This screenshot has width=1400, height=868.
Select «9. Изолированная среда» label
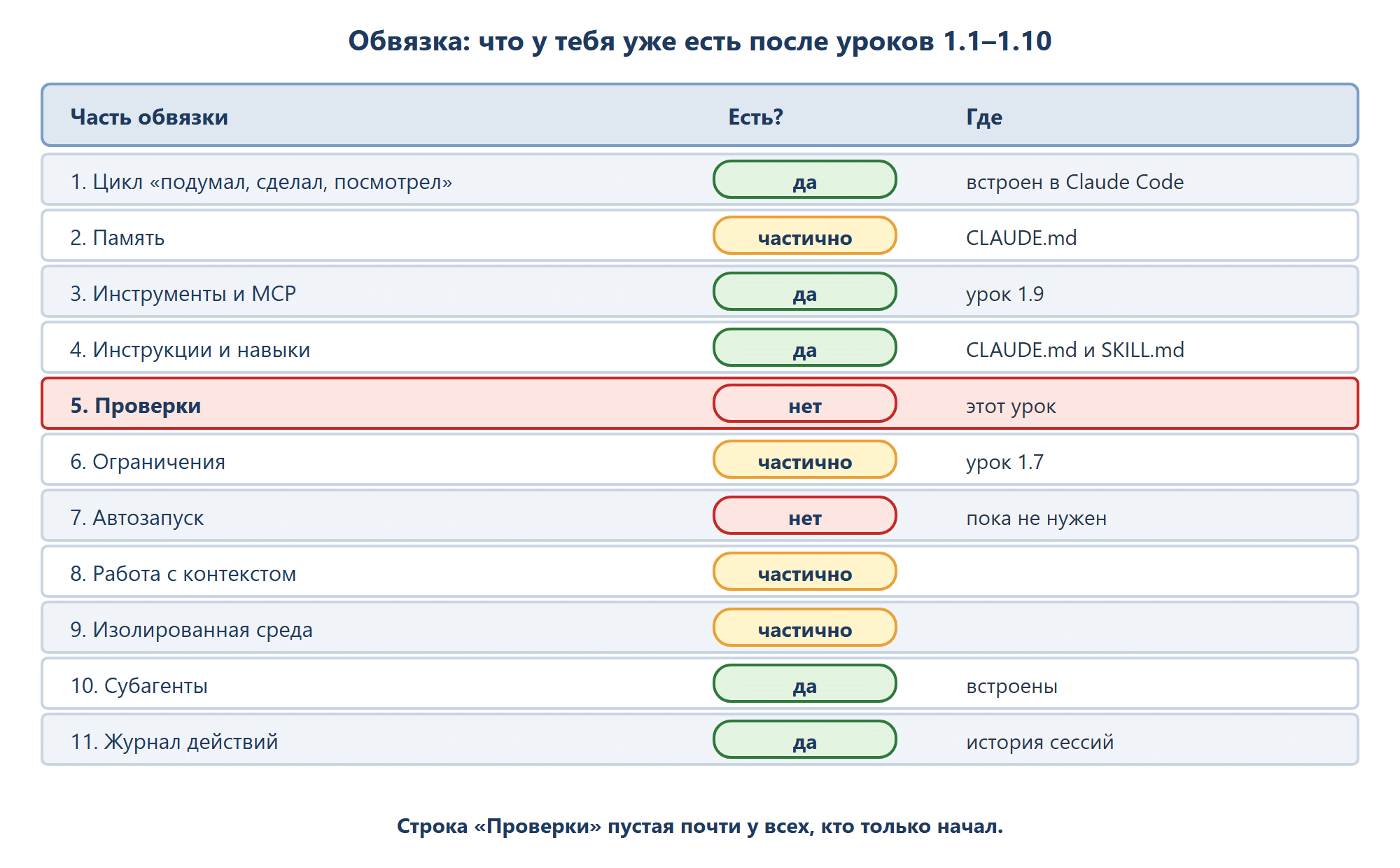191,630
